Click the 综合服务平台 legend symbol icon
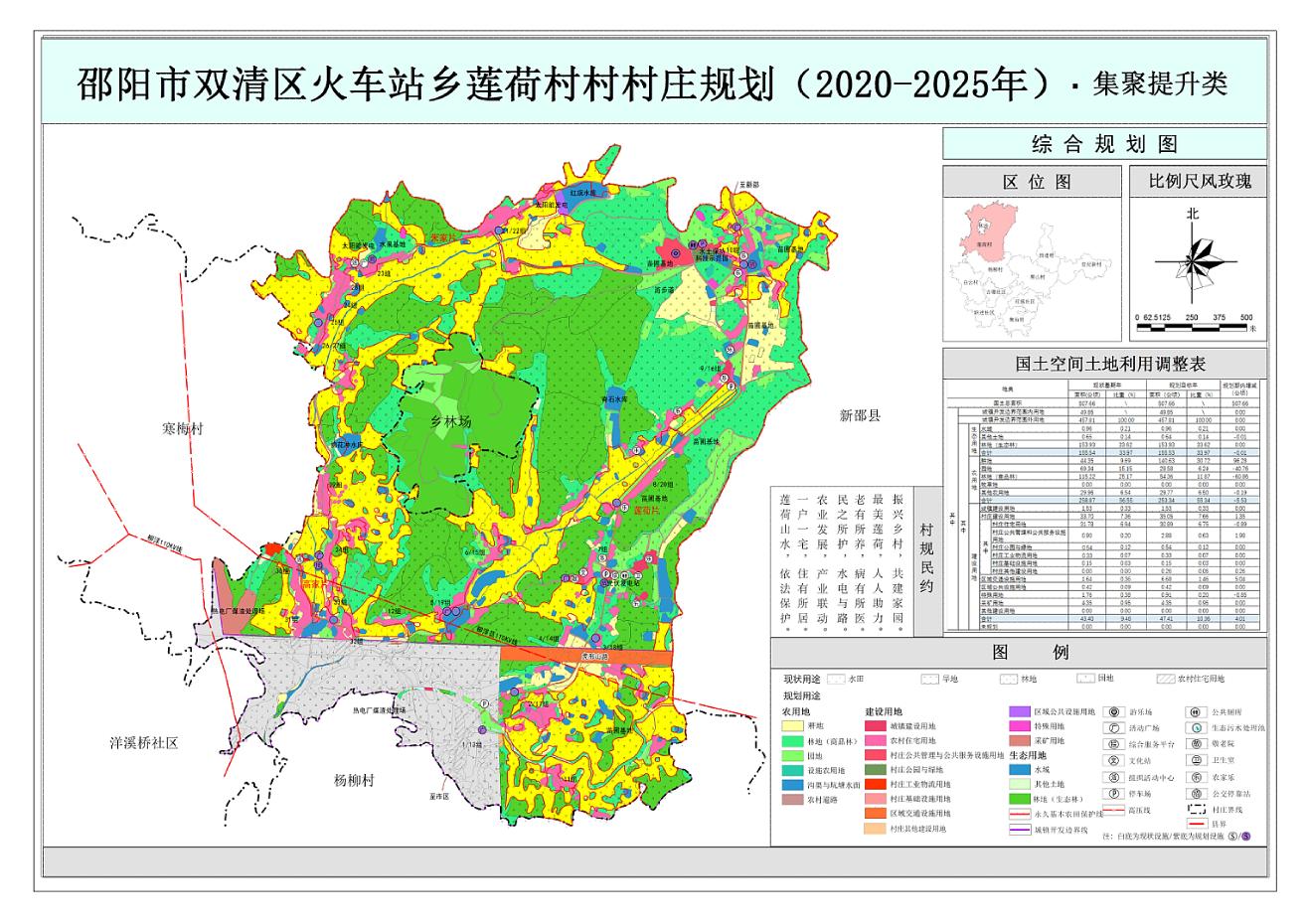The image size is (1307, 924). pos(1113,744)
